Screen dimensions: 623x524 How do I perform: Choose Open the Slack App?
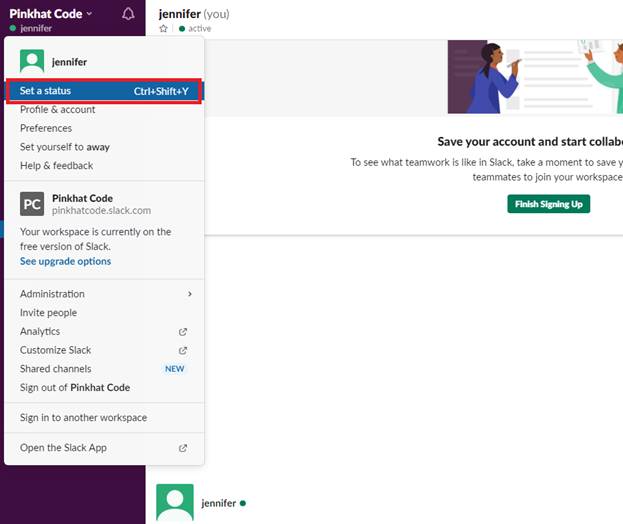click(x=104, y=448)
